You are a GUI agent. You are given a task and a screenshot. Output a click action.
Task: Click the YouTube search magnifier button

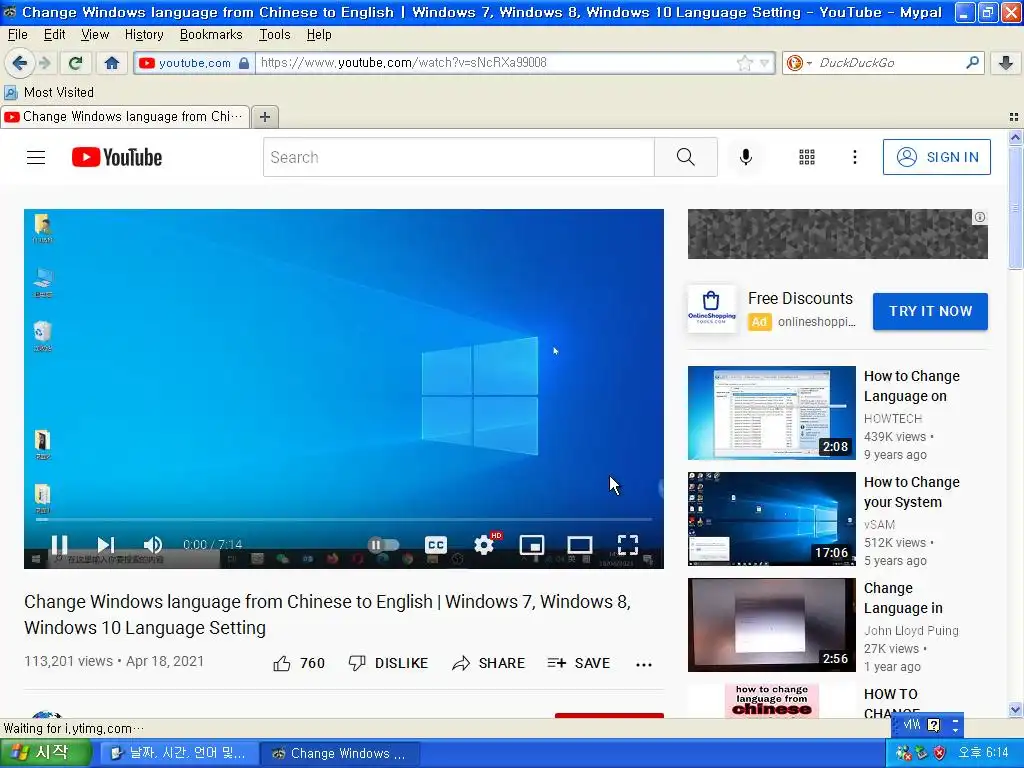[686, 157]
